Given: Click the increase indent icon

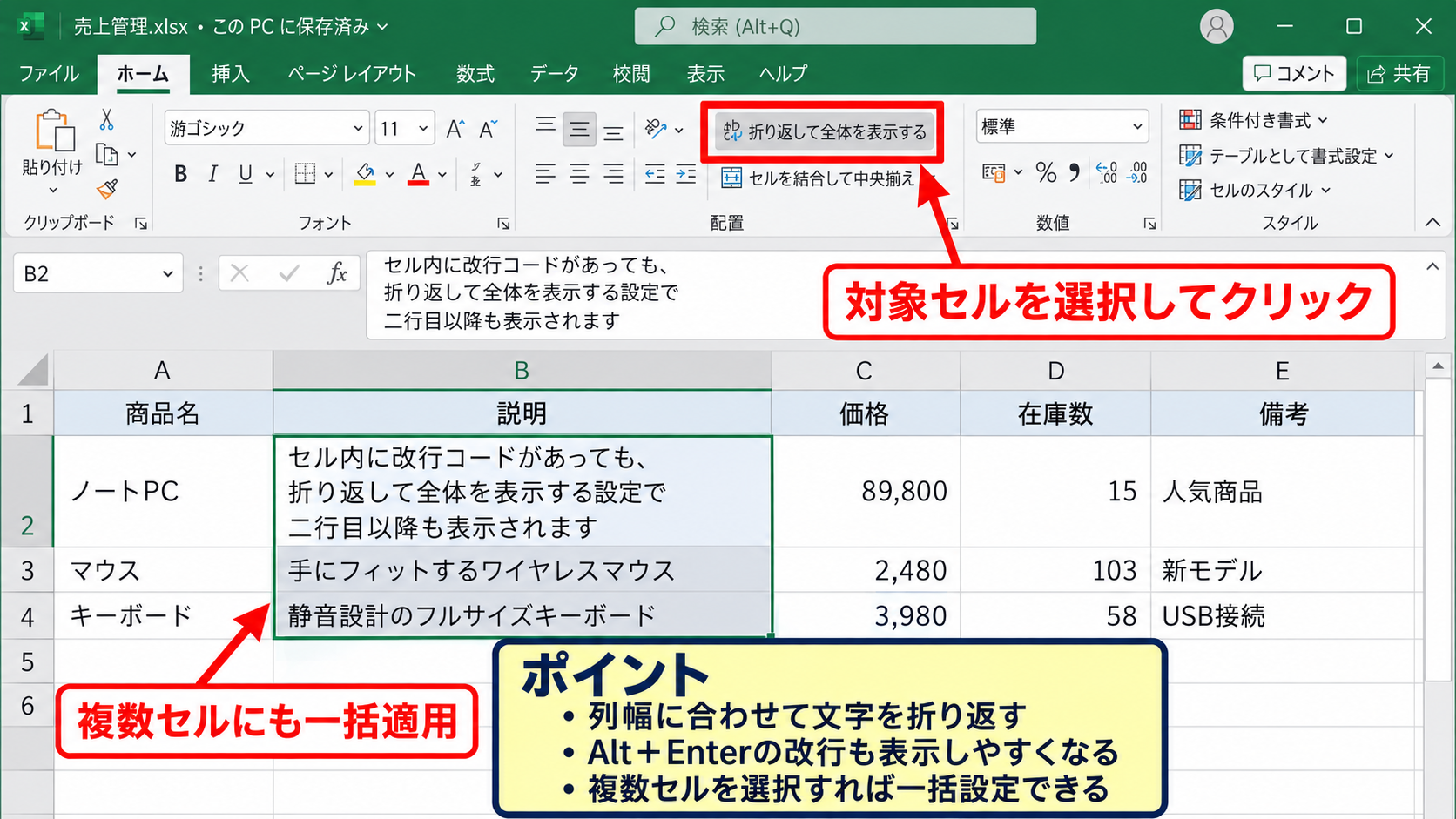Looking at the screenshot, I should click(686, 174).
